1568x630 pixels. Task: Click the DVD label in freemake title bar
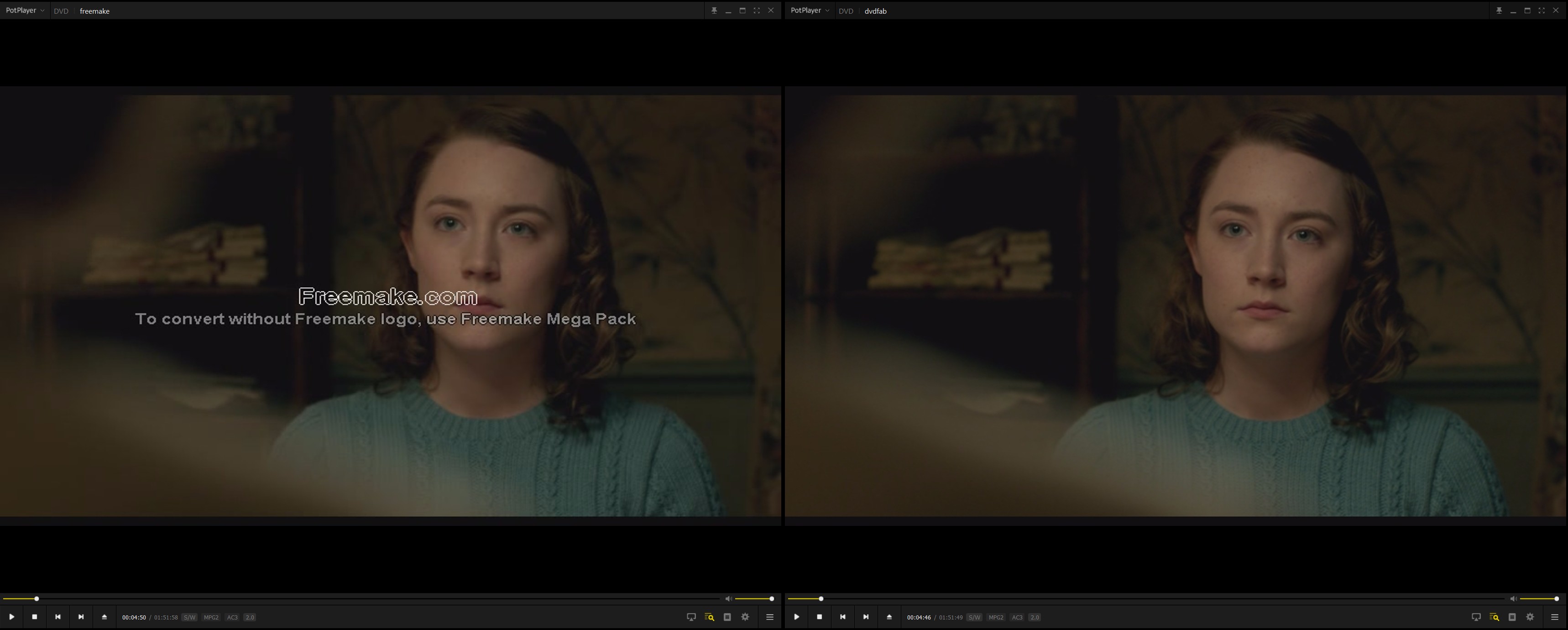click(61, 11)
